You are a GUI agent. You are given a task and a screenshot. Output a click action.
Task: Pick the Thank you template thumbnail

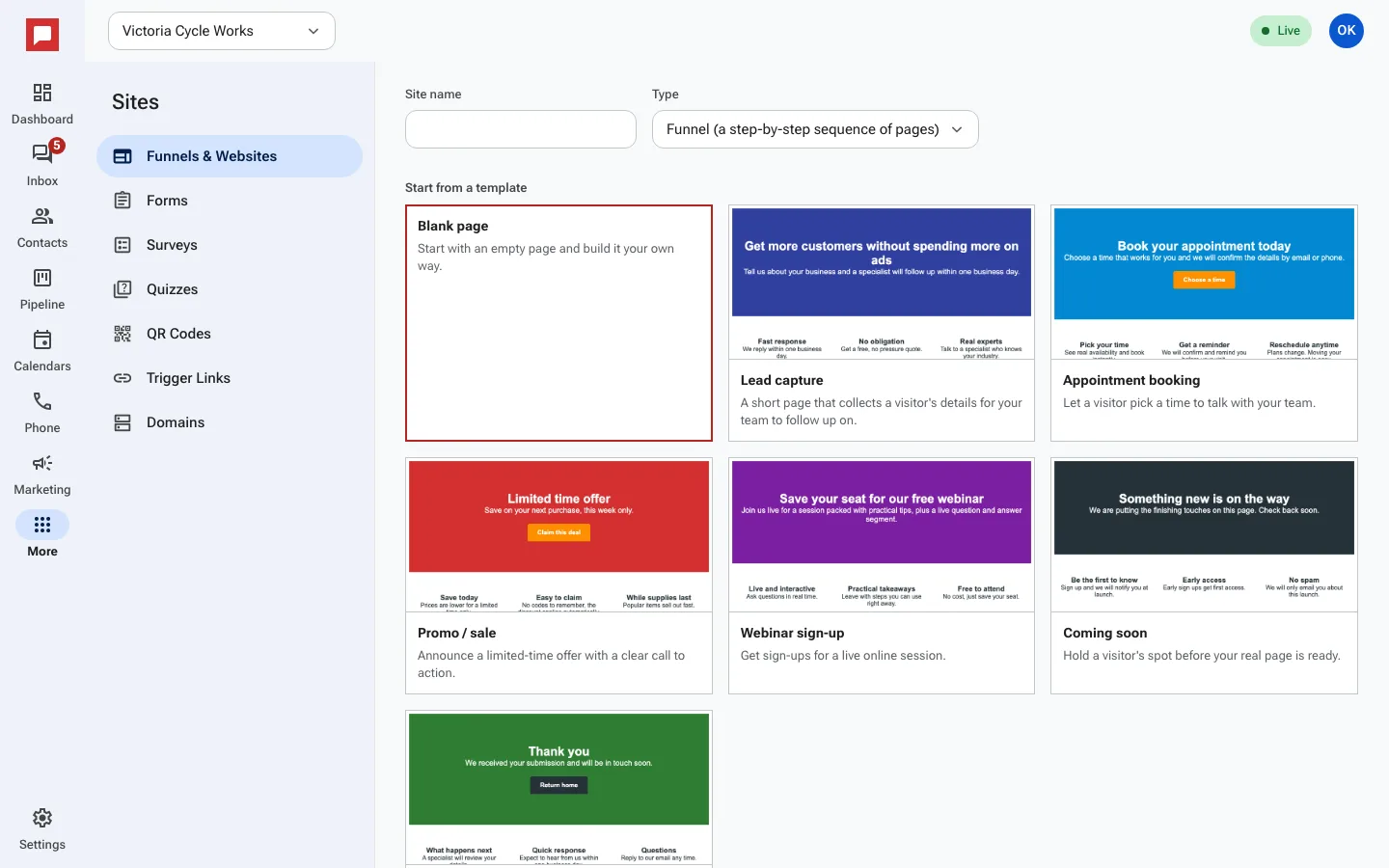tap(558, 789)
